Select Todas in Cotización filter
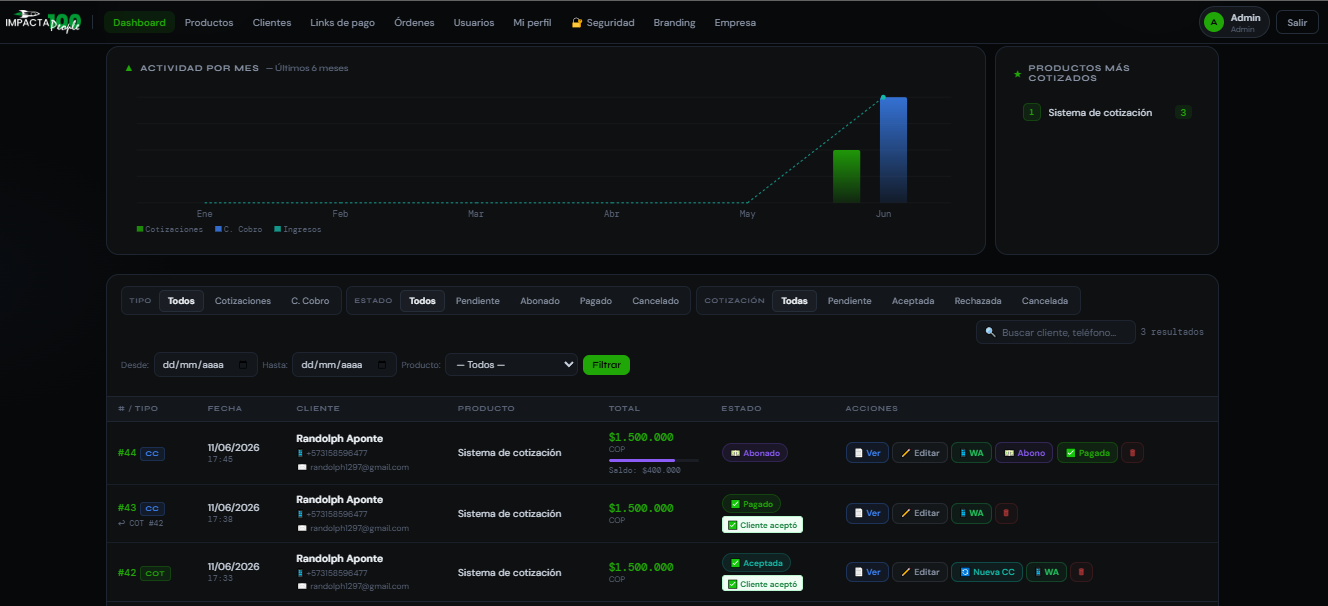 [794, 301]
